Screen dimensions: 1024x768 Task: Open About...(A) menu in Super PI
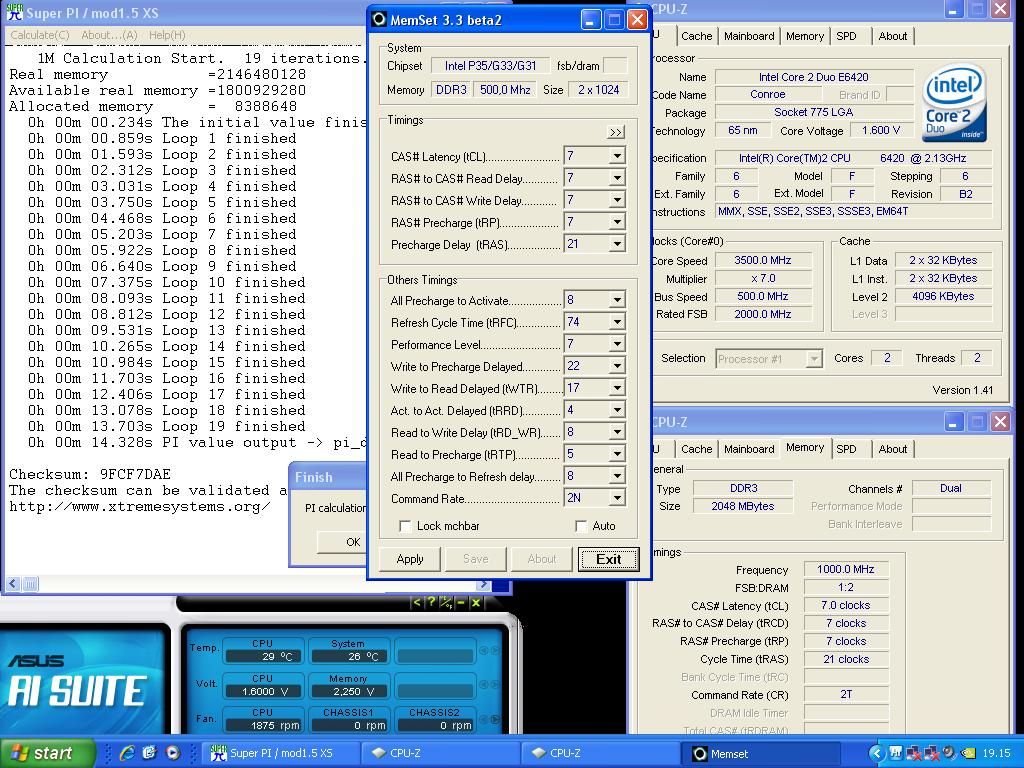click(109, 35)
